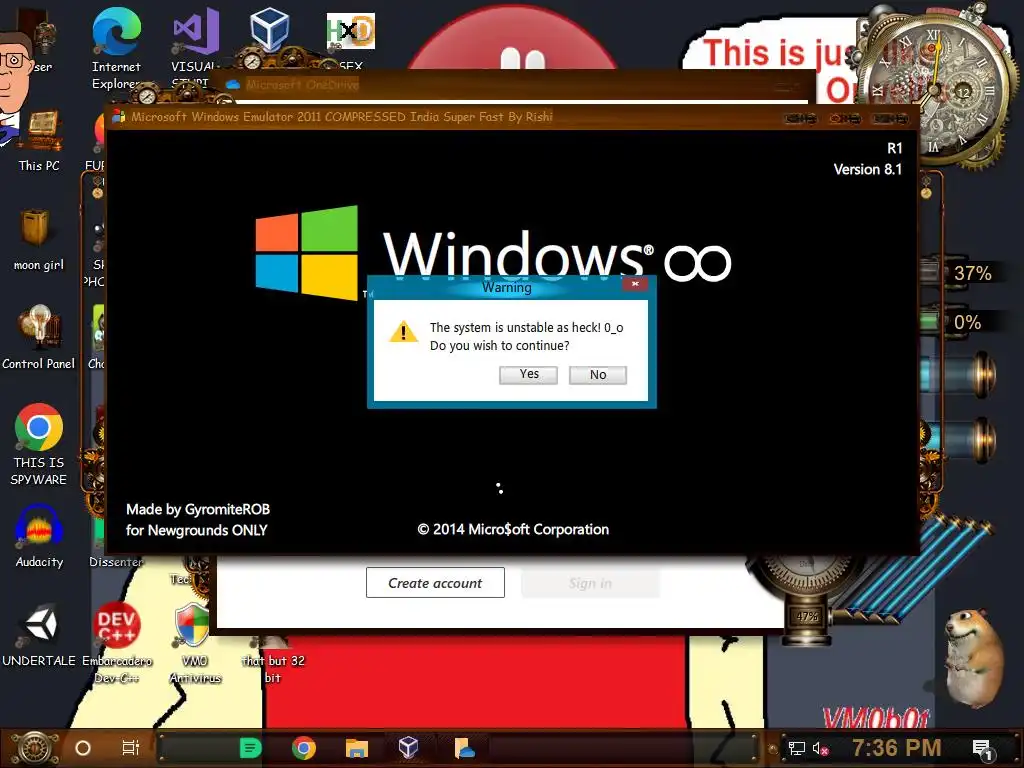This screenshot has width=1024, height=768.
Task: Open Embarcadero Dev-C++ desktop icon
Action: [x=116, y=642]
